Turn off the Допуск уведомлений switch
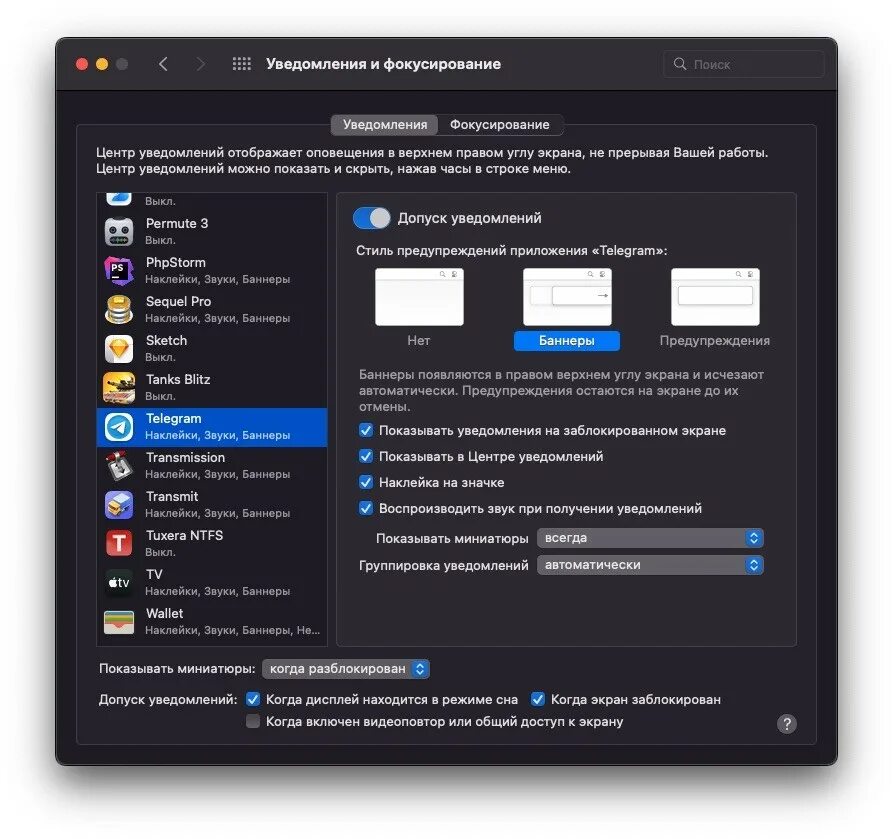893x839 pixels. [x=371, y=218]
